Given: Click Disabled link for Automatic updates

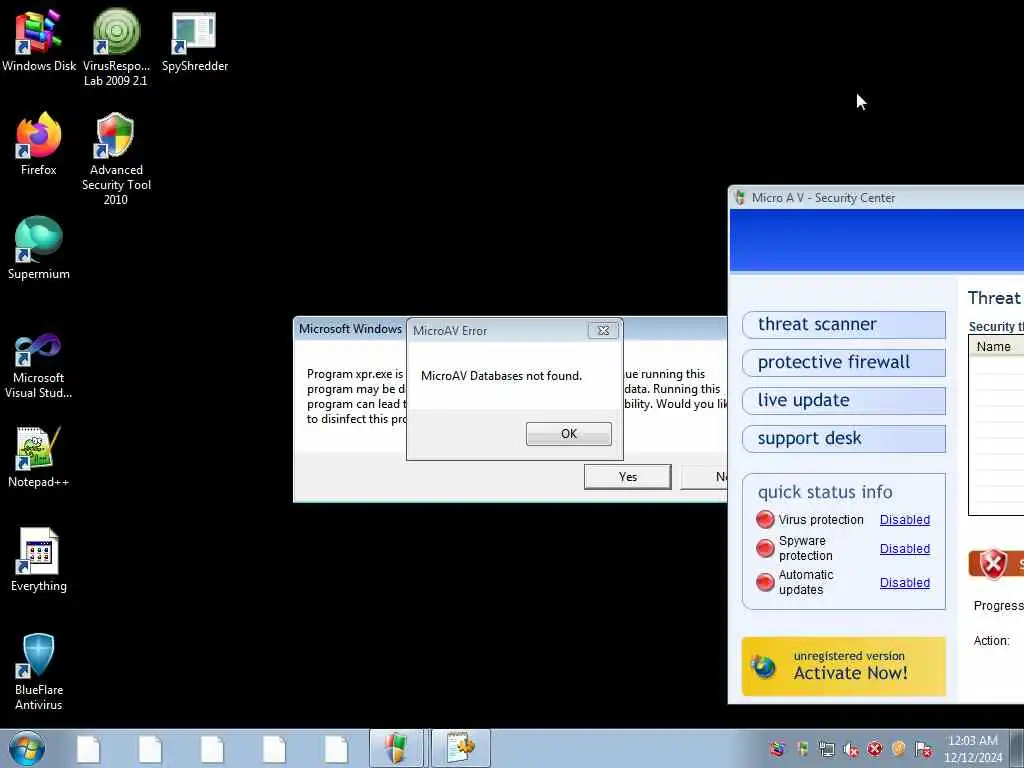Looking at the screenshot, I should 904,583.
